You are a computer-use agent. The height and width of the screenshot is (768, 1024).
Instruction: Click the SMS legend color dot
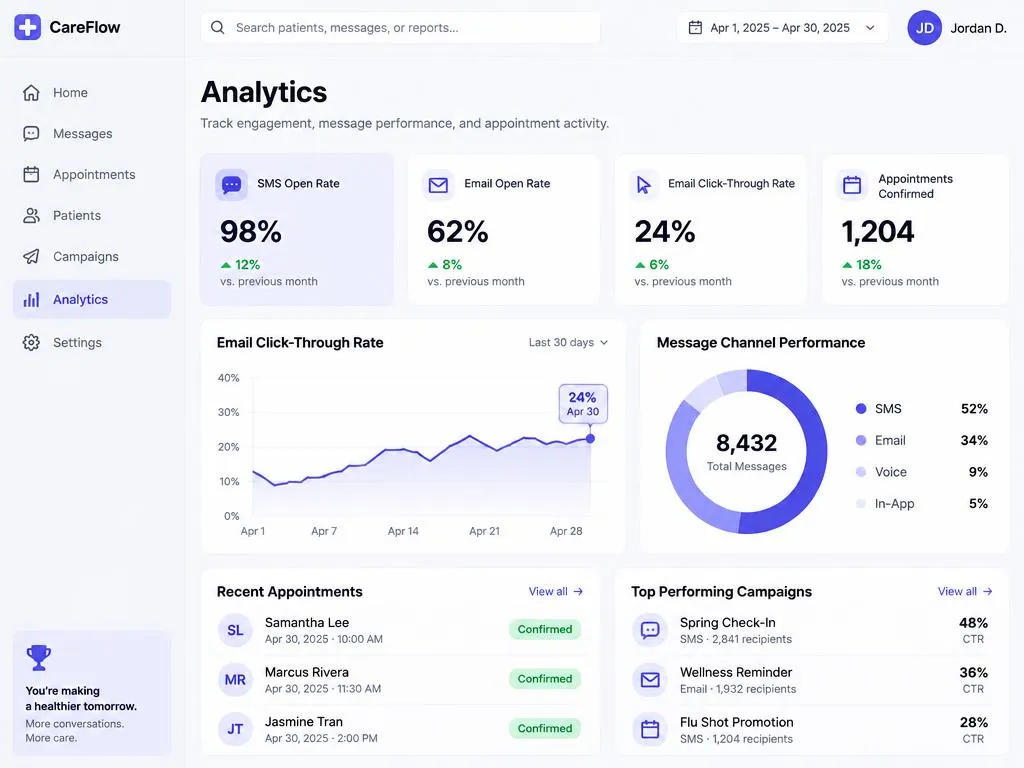tap(861, 409)
